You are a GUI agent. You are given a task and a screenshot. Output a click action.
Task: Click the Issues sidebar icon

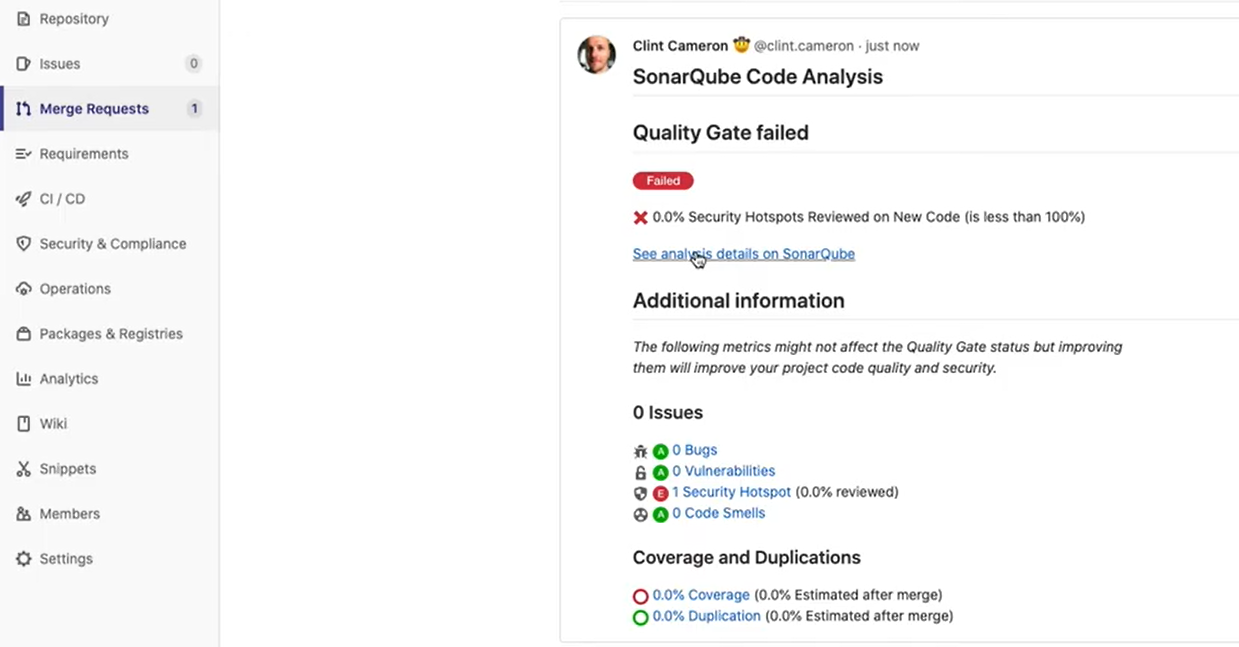24,64
